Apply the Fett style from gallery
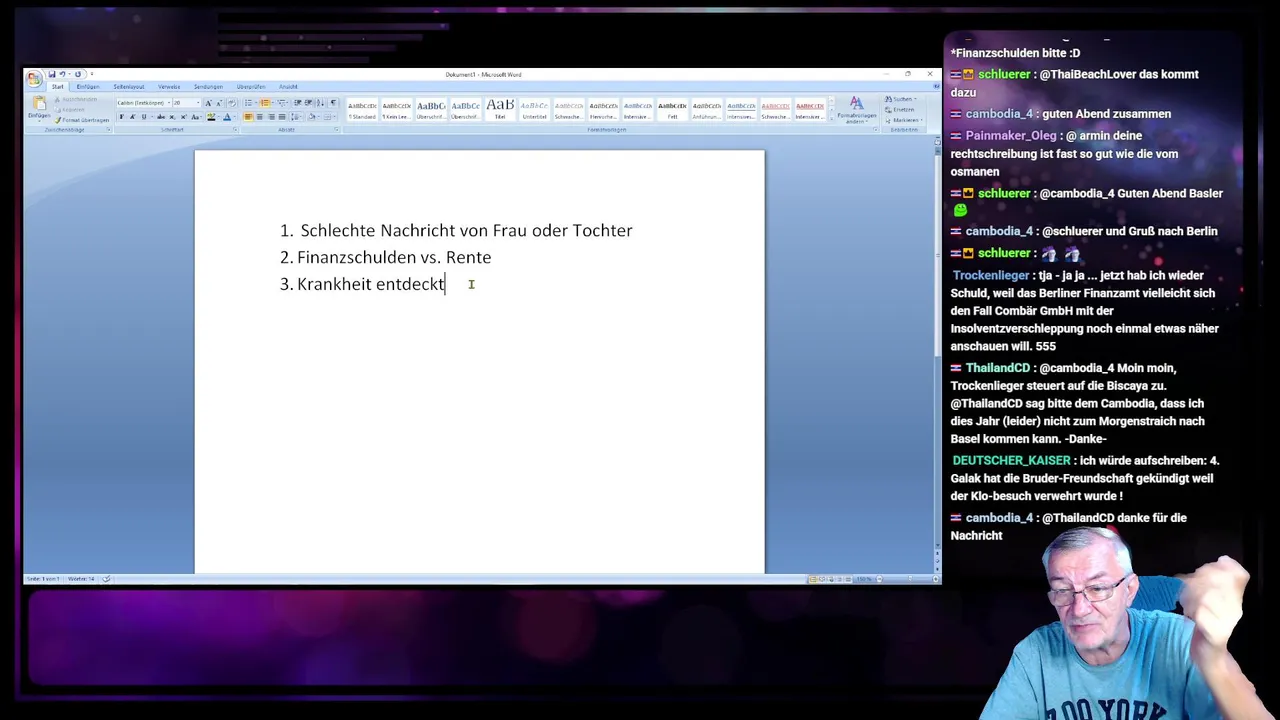 pos(672,109)
